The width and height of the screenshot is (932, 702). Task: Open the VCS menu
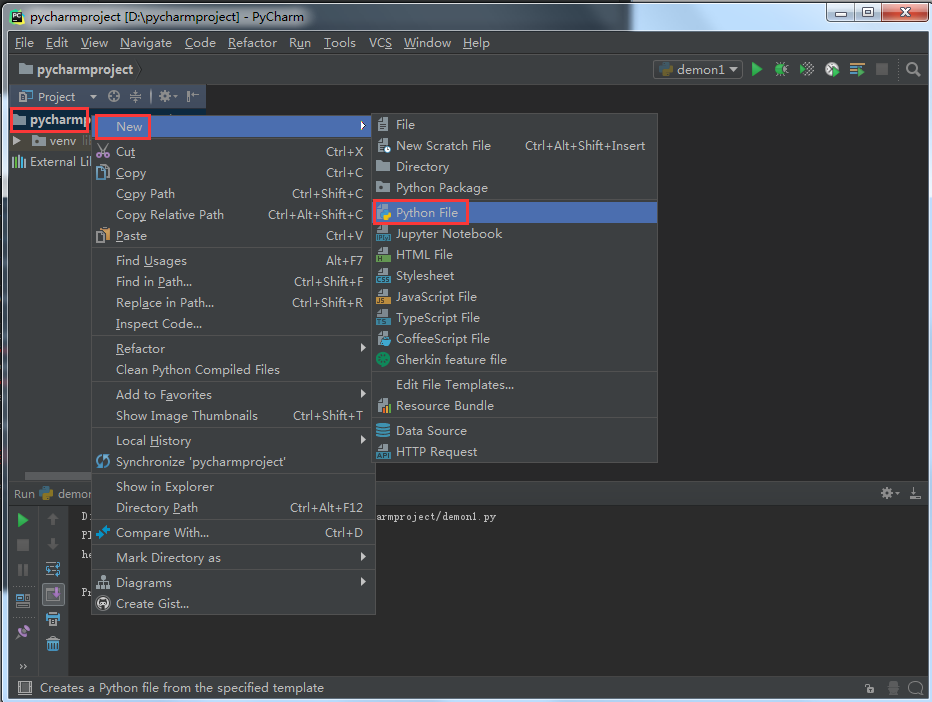(380, 43)
